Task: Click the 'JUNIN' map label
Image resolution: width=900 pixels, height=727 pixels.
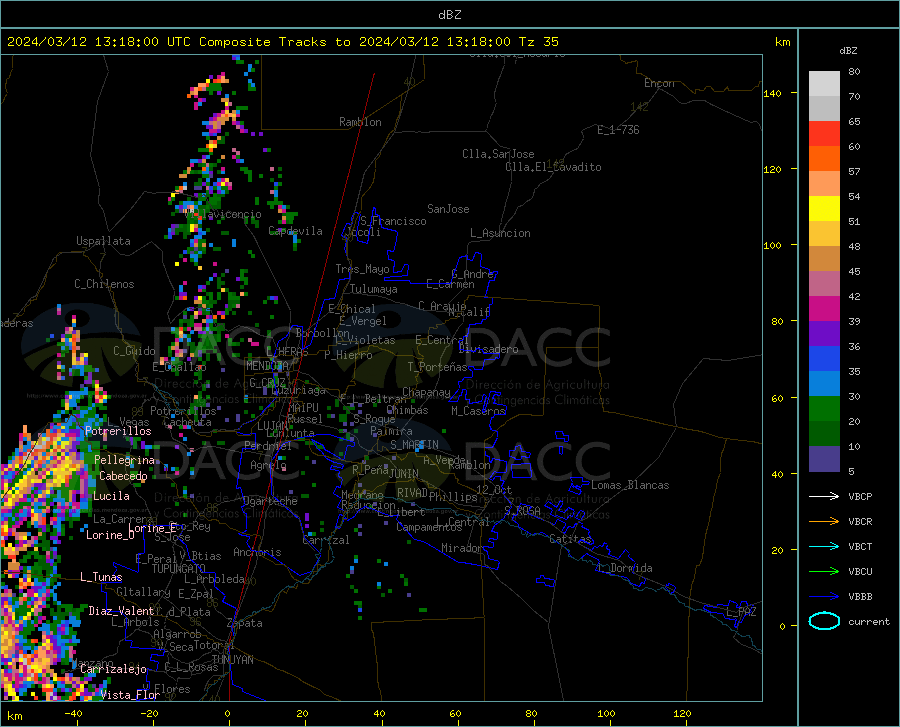Action: pos(404,474)
